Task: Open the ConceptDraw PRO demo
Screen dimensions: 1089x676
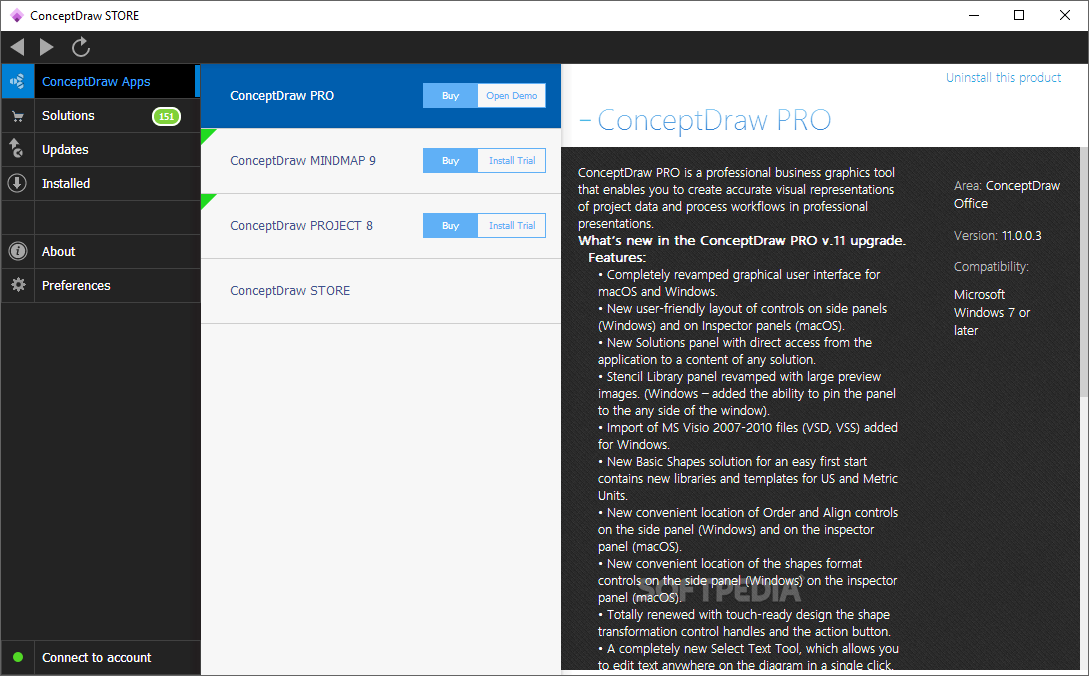Action: [x=512, y=96]
